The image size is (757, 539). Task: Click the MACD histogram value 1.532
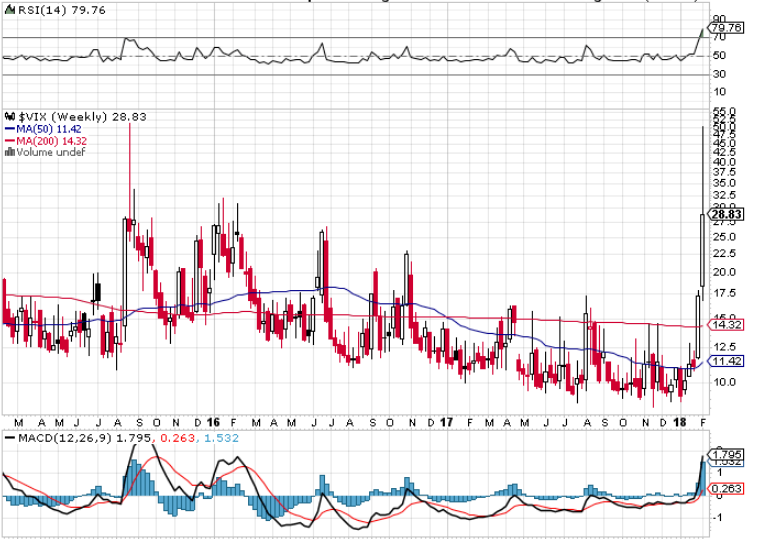221,438
